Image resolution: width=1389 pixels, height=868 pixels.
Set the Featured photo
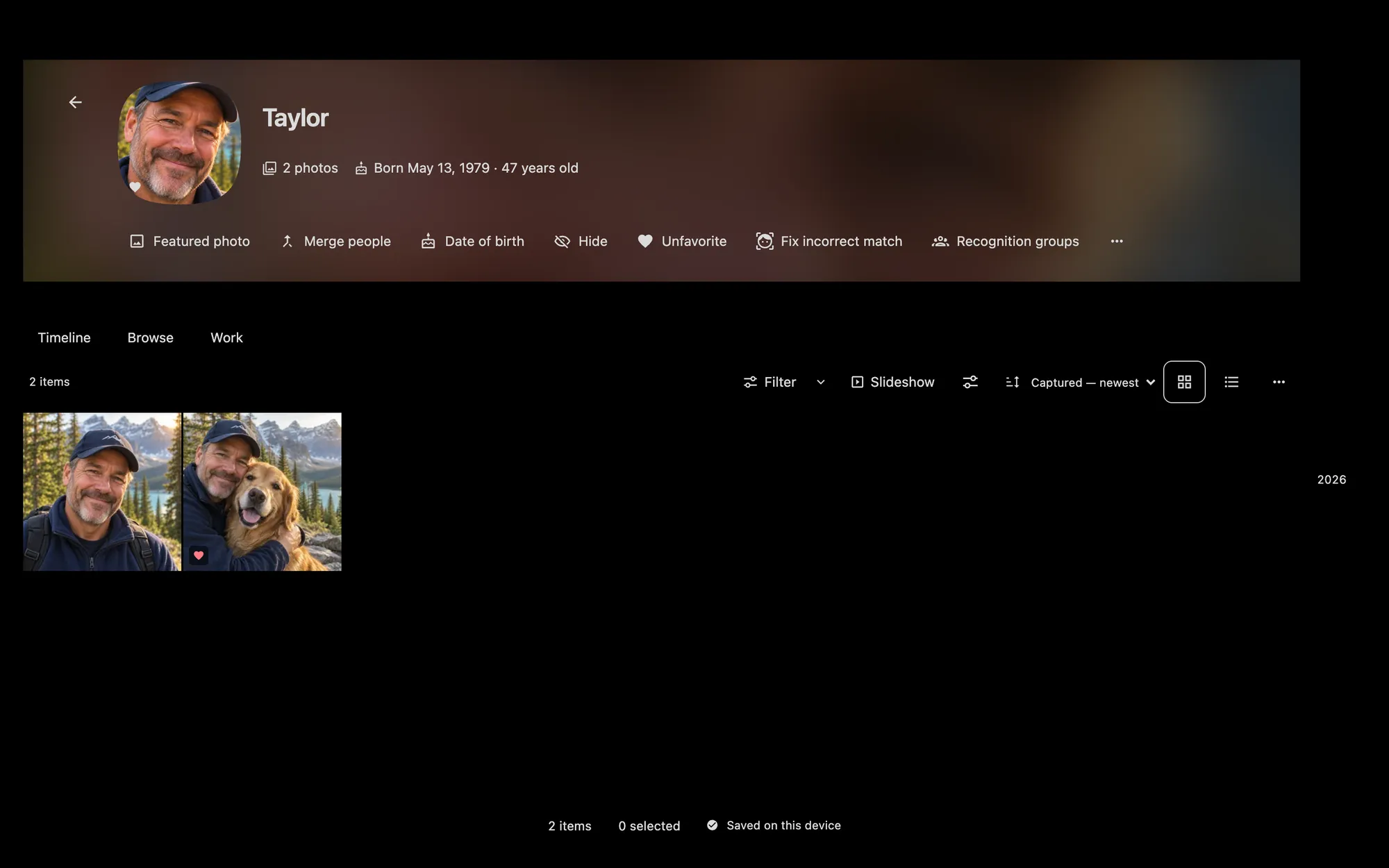190,241
